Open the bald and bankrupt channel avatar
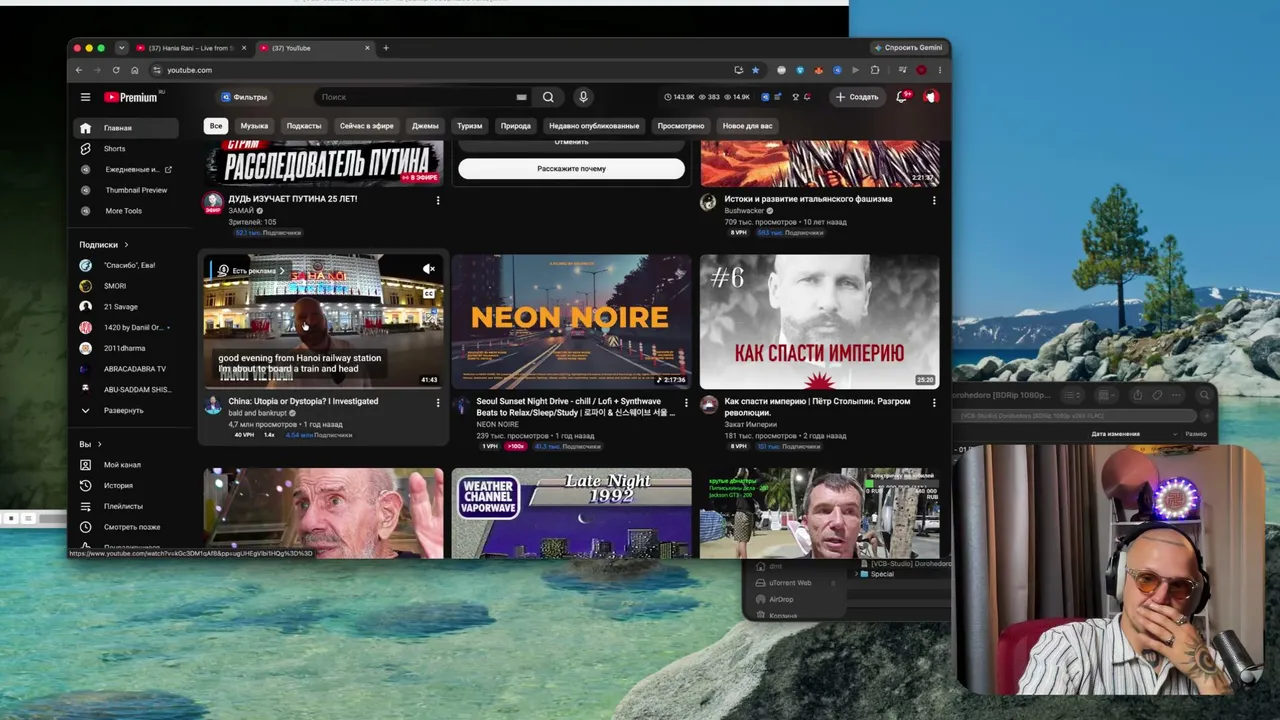Image resolution: width=1280 pixels, height=720 pixels. tap(213, 405)
